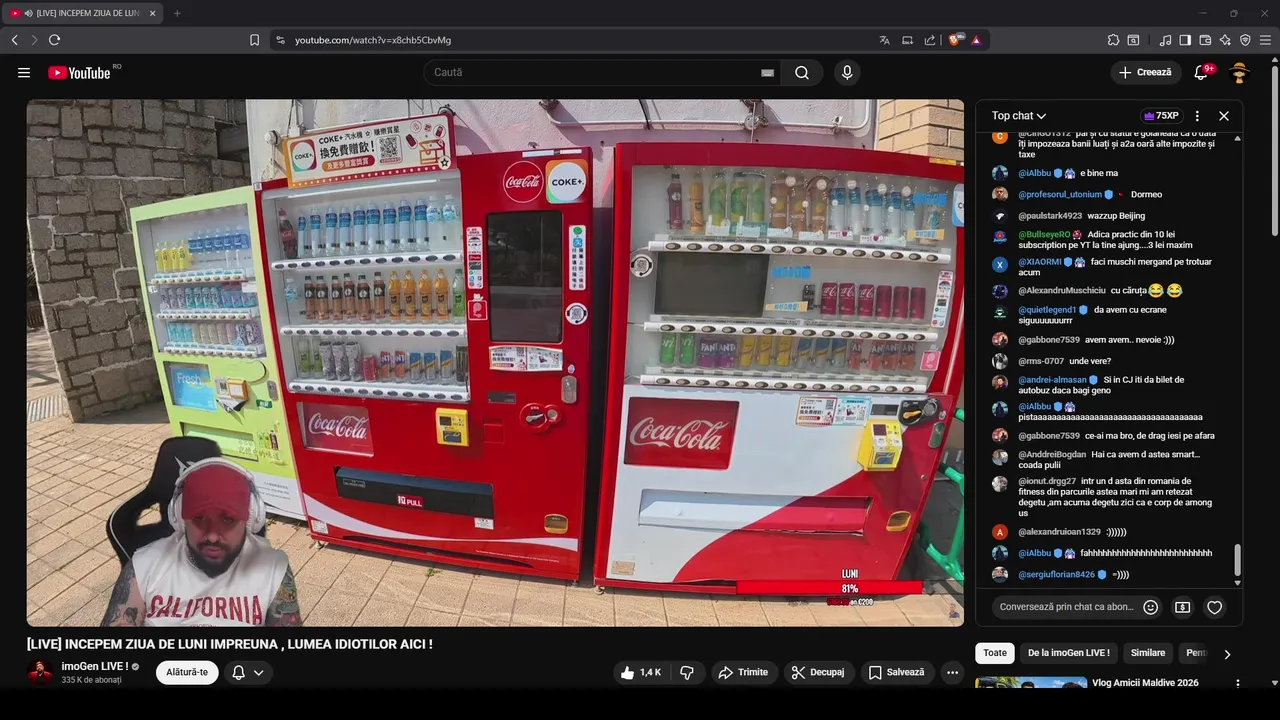Send a heart reaction in chat

coord(1214,607)
